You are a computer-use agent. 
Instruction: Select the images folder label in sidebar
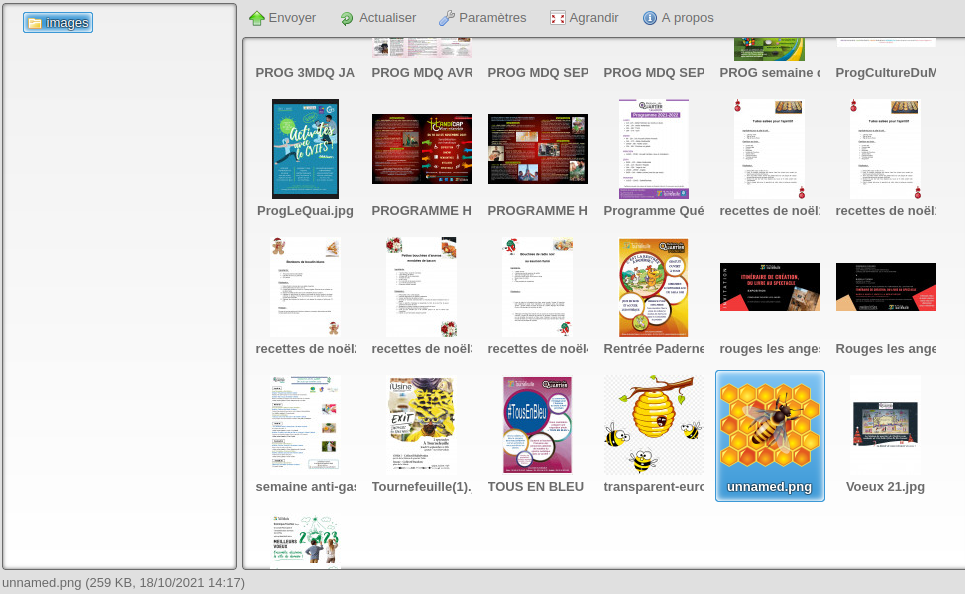point(67,23)
